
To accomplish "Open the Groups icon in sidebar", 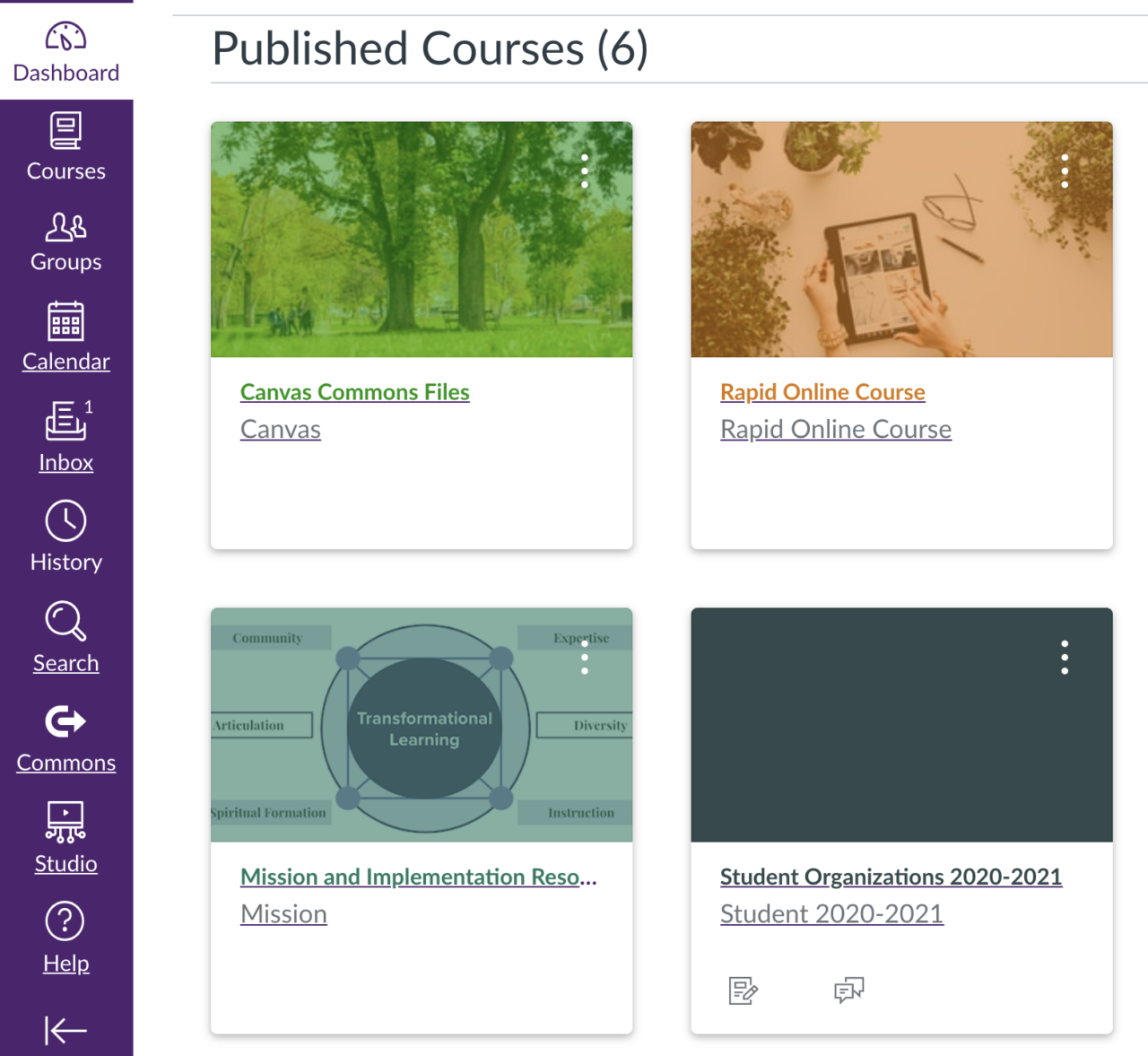I will (65, 228).
